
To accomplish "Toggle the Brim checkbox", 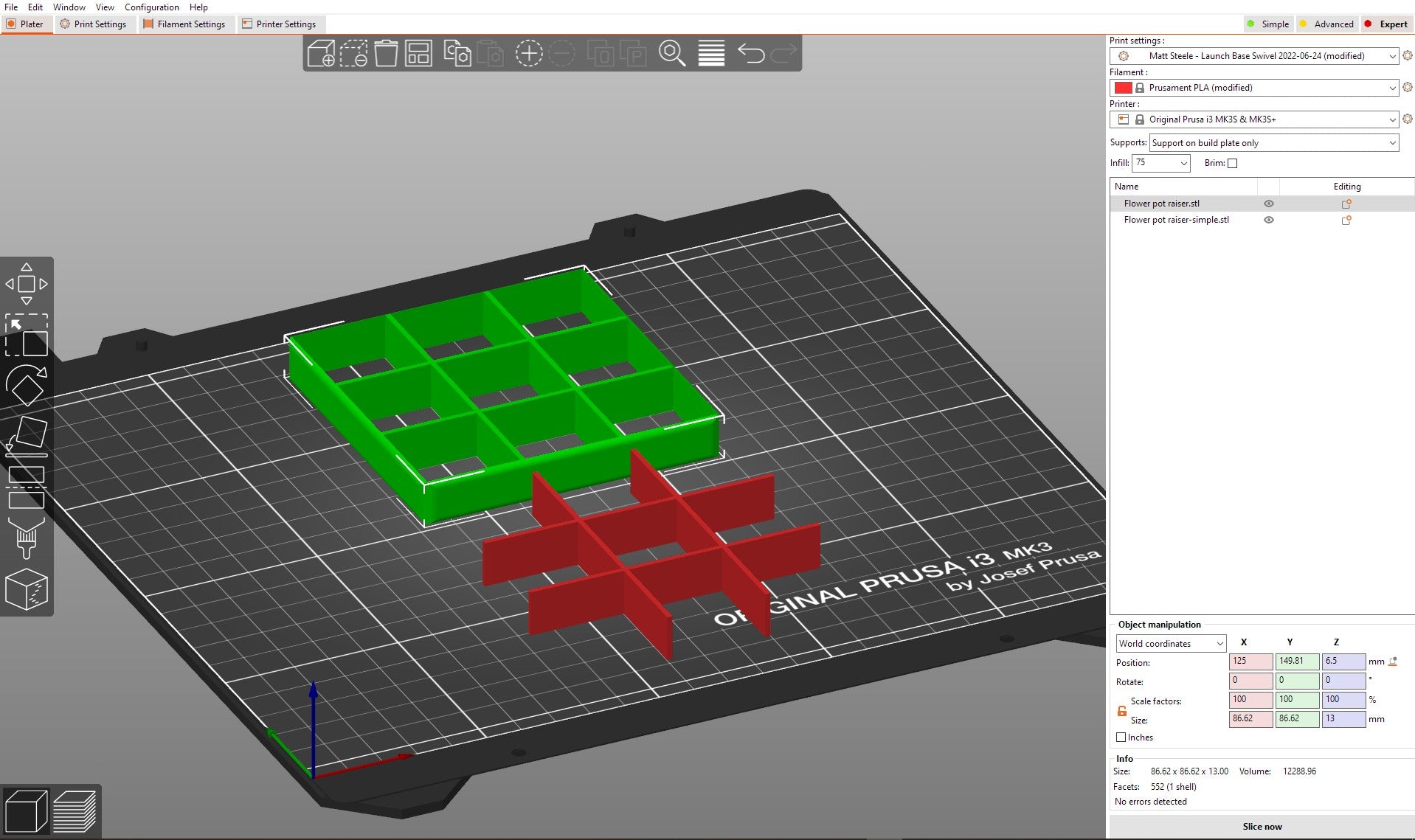I will (1232, 164).
